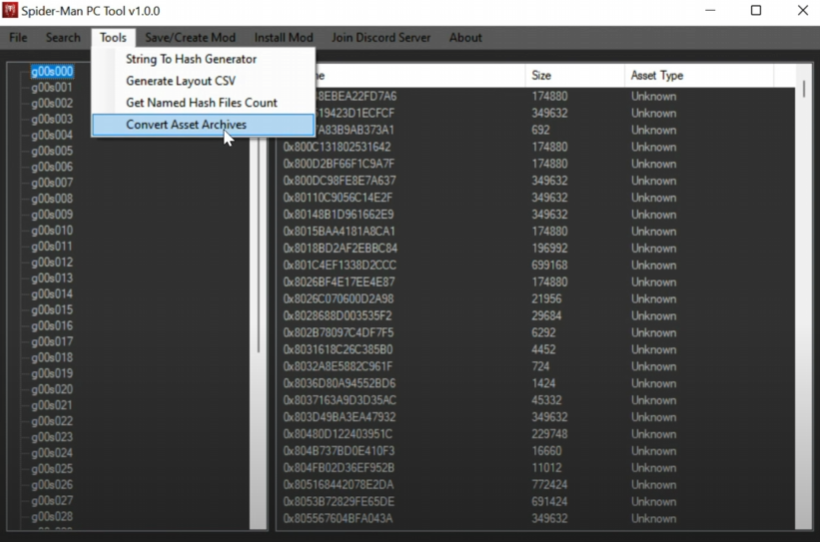Click Join Discord Server menu
The width and height of the screenshot is (820, 542).
381,38
